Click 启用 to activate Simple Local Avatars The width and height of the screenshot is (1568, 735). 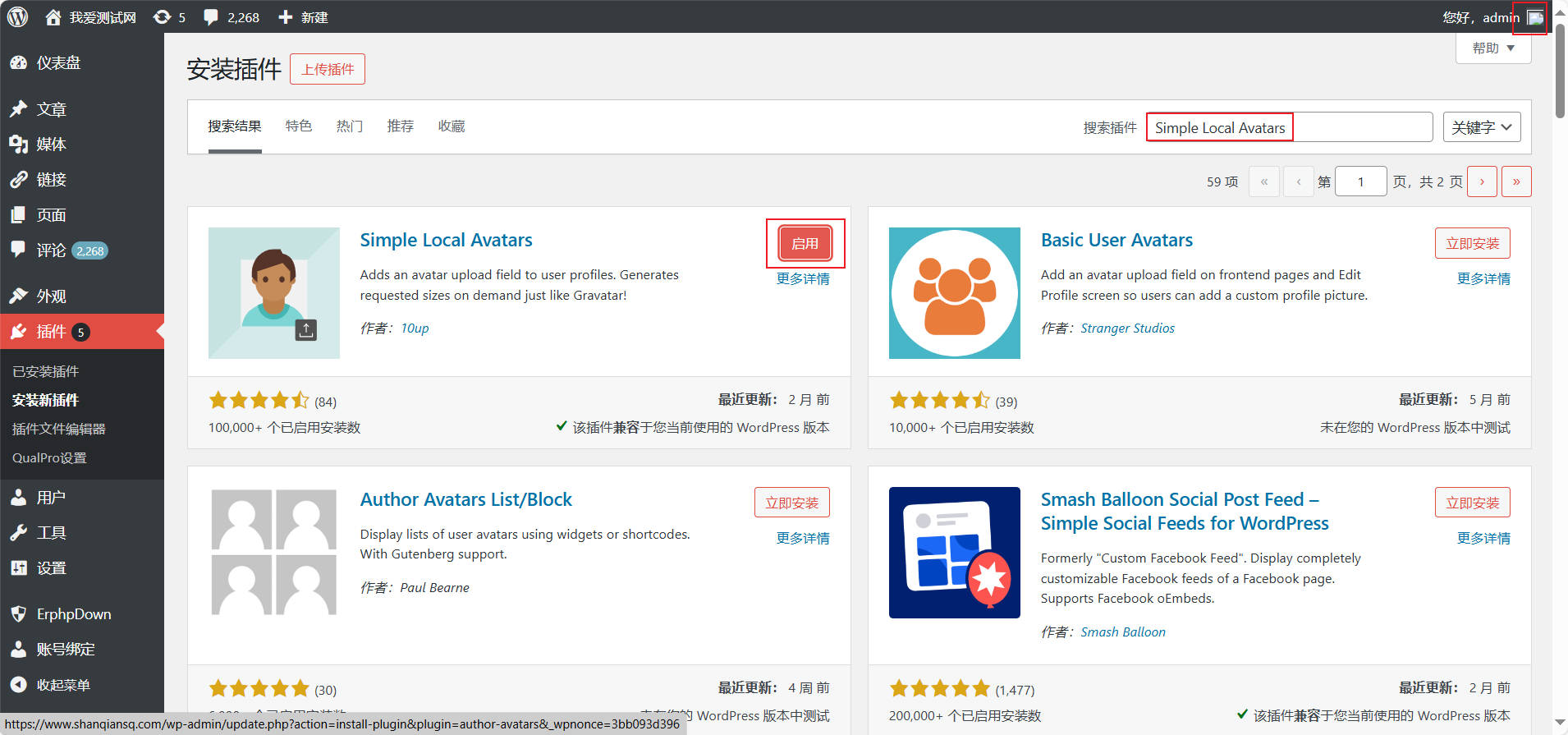point(805,243)
